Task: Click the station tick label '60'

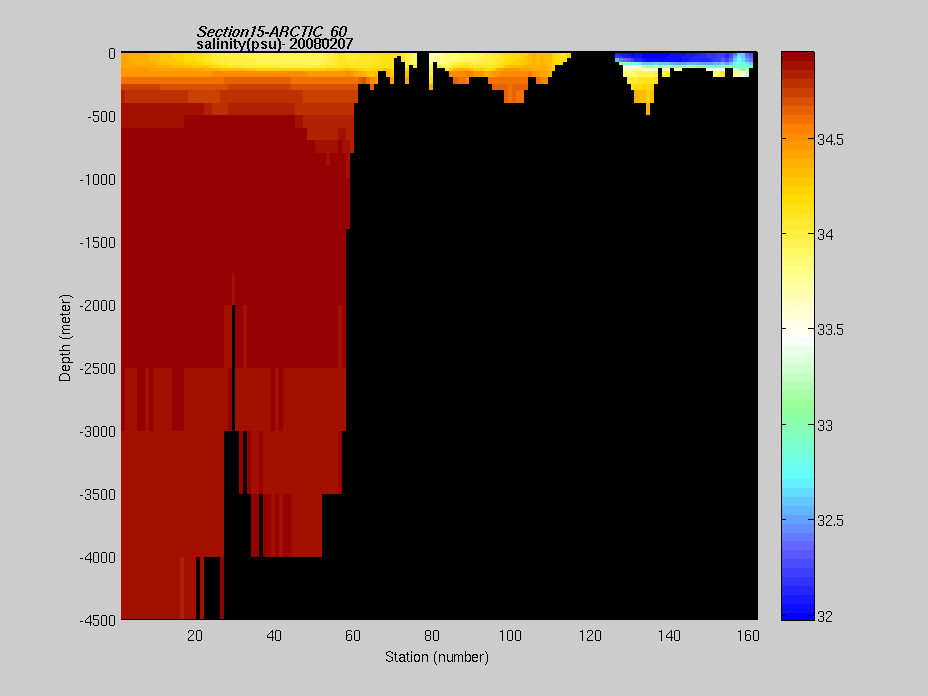Action: click(353, 636)
